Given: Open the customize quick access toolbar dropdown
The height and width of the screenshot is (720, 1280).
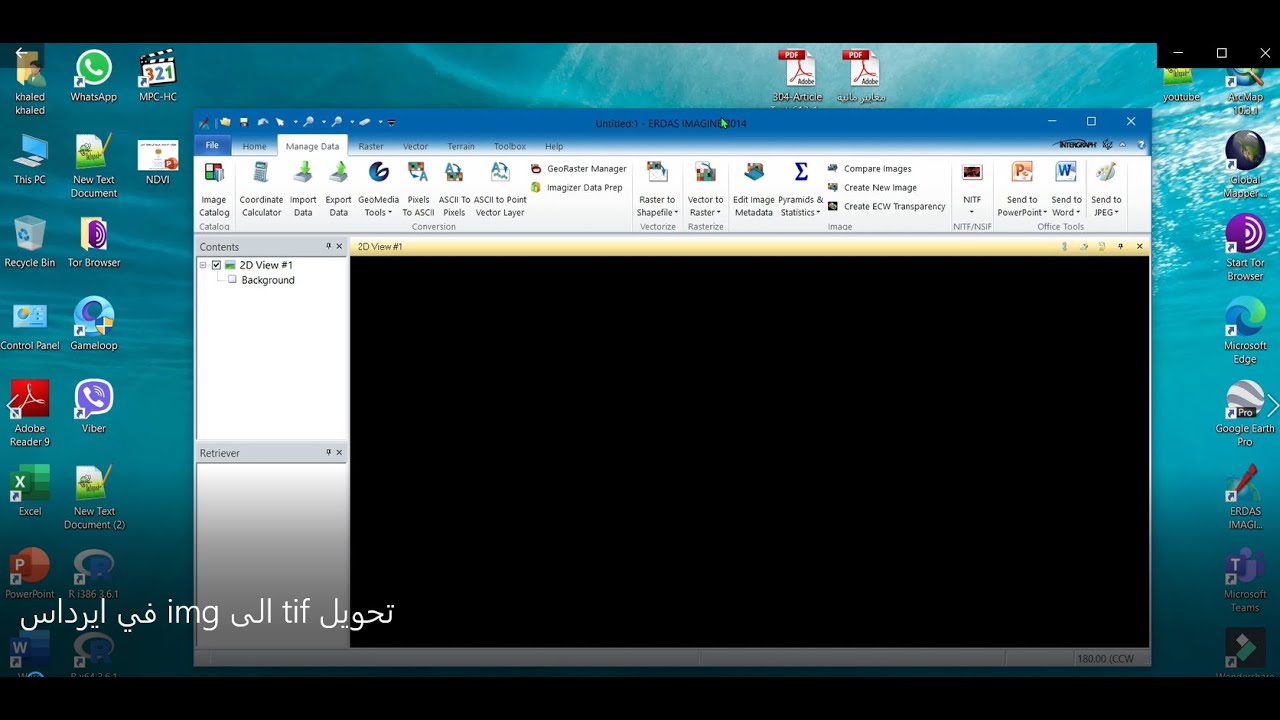Looking at the screenshot, I should pyautogui.click(x=392, y=123).
